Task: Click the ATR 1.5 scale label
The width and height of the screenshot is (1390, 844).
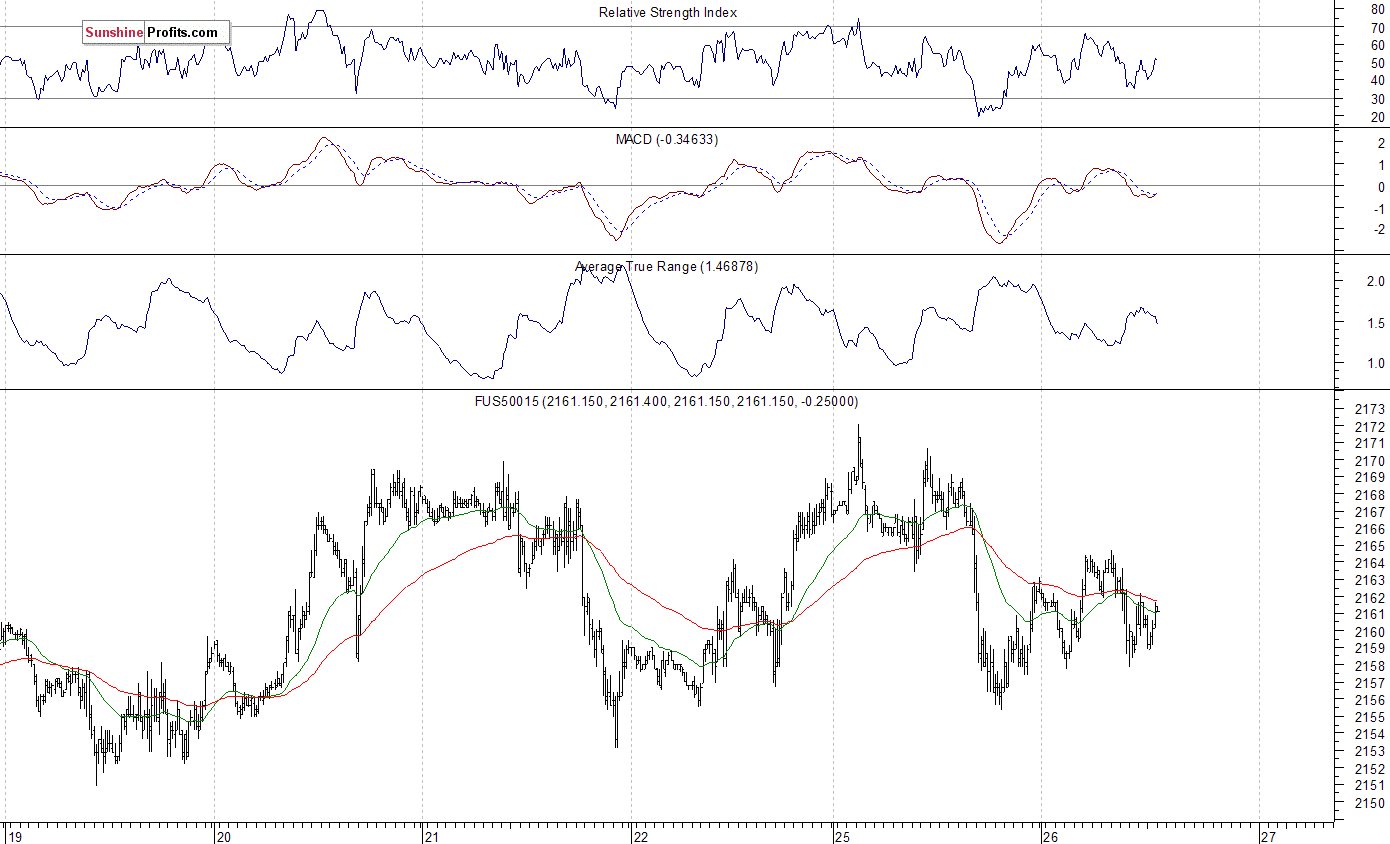Action: (1375, 323)
